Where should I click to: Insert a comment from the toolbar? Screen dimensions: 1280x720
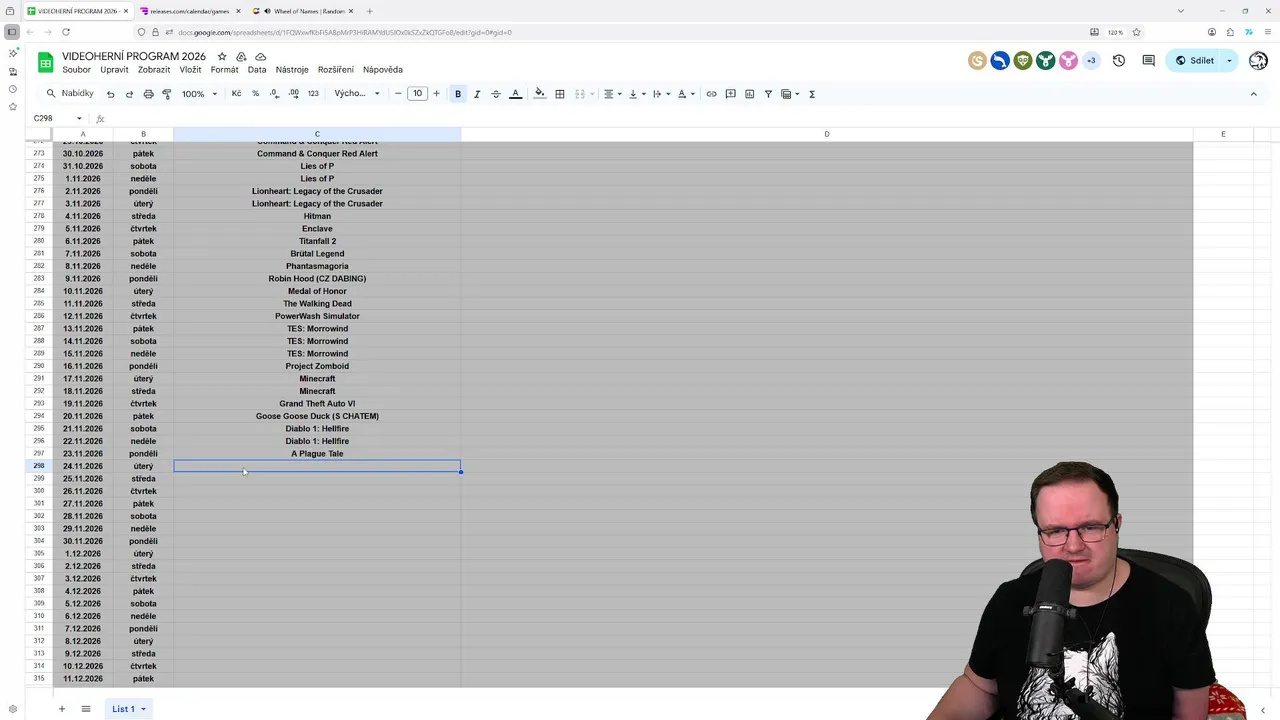730,94
